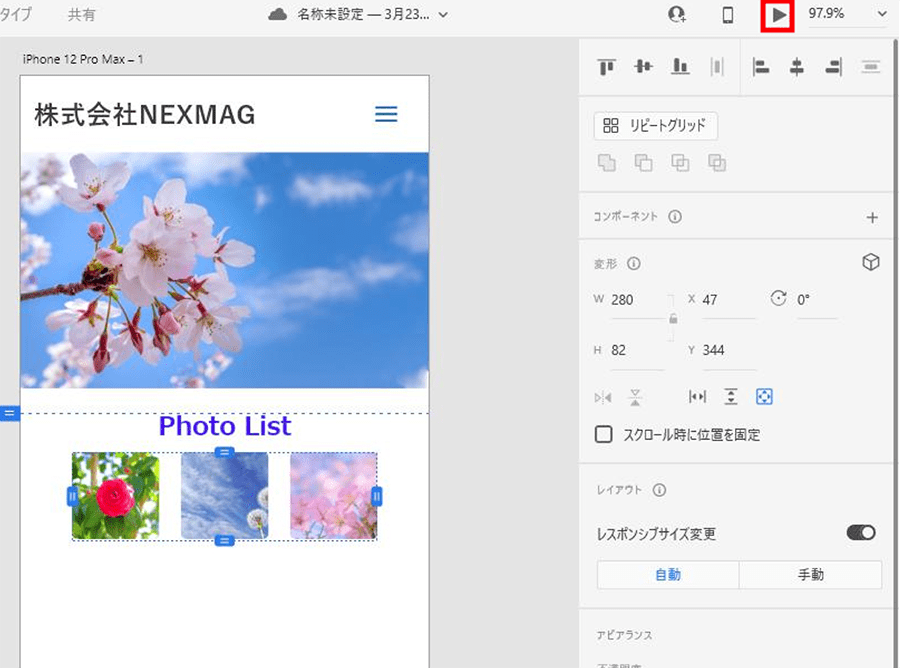This screenshot has height=668, width=900.
Task: Click the invite user icon
Action: point(677,14)
